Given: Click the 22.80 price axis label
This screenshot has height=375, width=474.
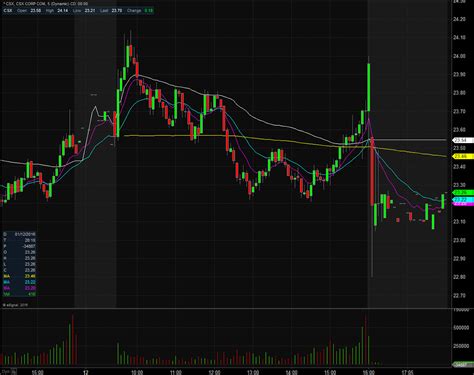Looking at the screenshot, I should point(459,277).
